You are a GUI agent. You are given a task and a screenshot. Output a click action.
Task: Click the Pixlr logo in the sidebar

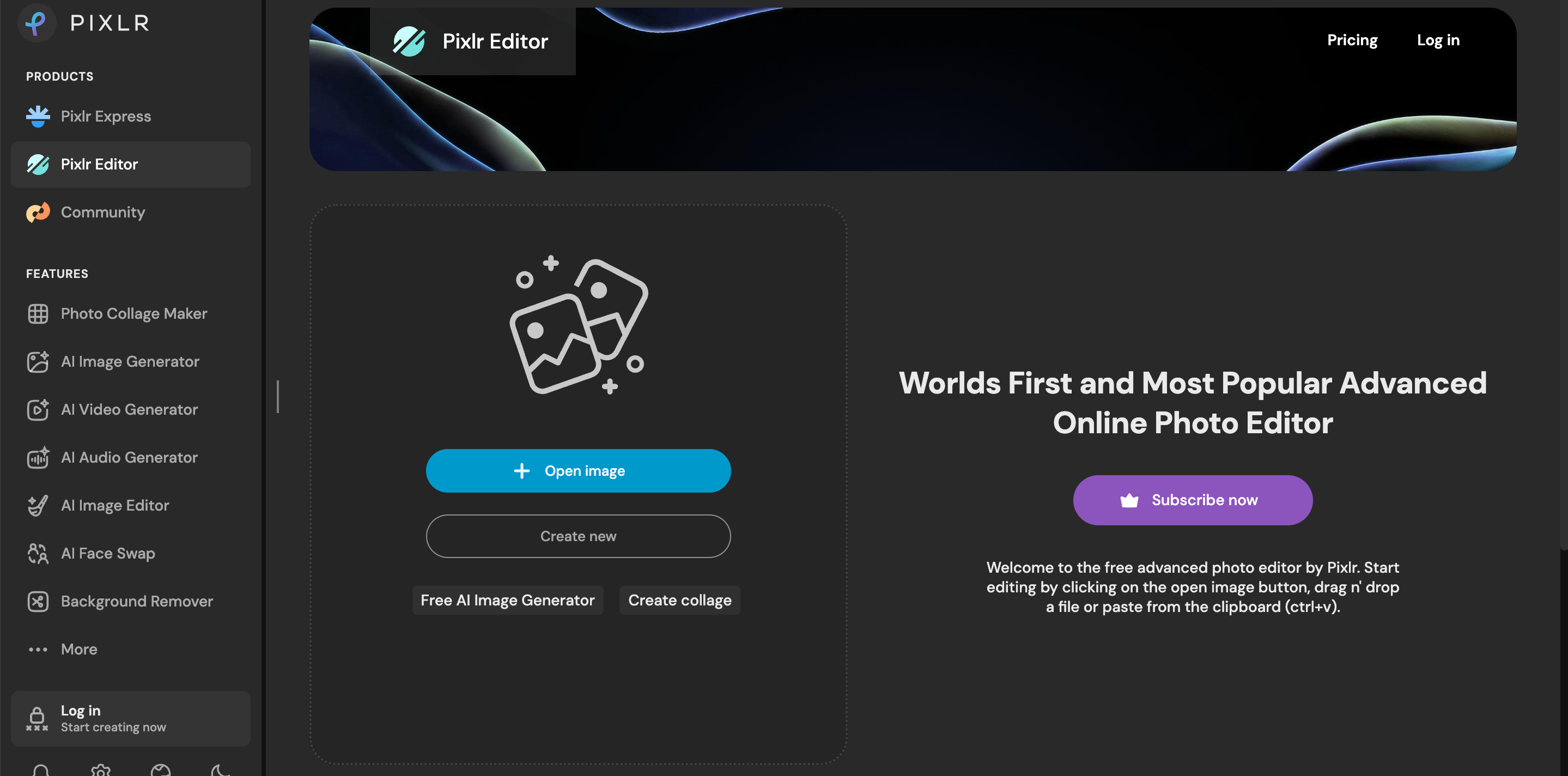[x=84, y=22]
